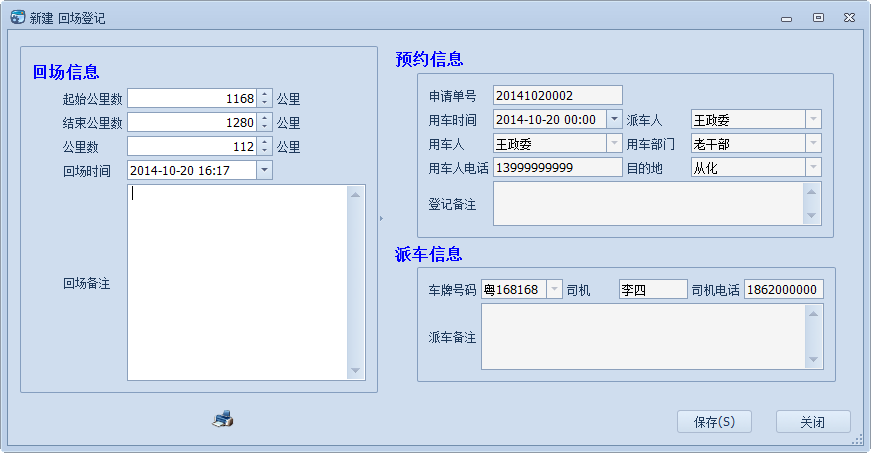871x453 pixels.
Task: Open the 目的地 dropdown
Action: tap(813, 167)
